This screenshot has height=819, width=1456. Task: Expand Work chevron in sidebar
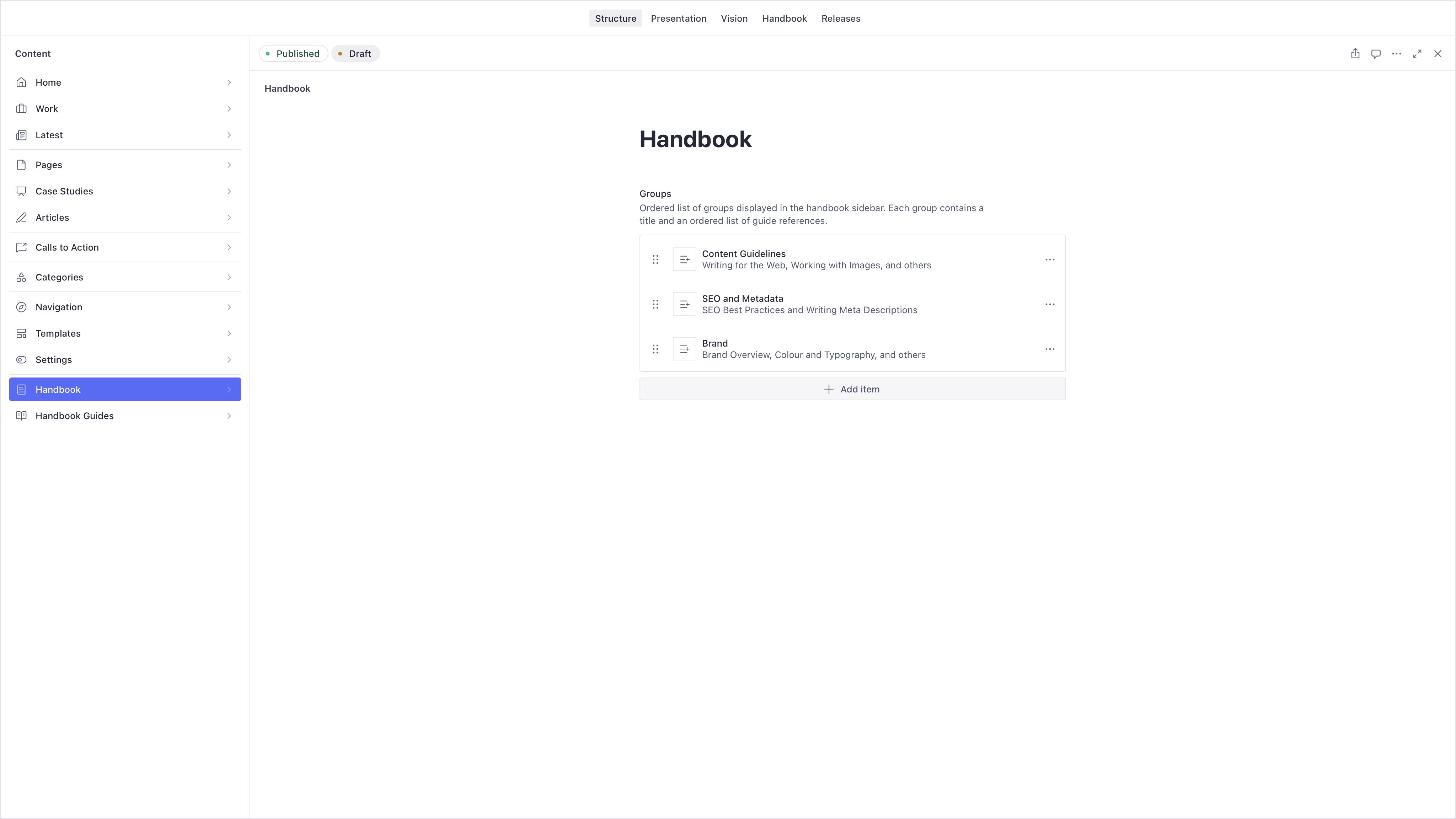[229, 108]
